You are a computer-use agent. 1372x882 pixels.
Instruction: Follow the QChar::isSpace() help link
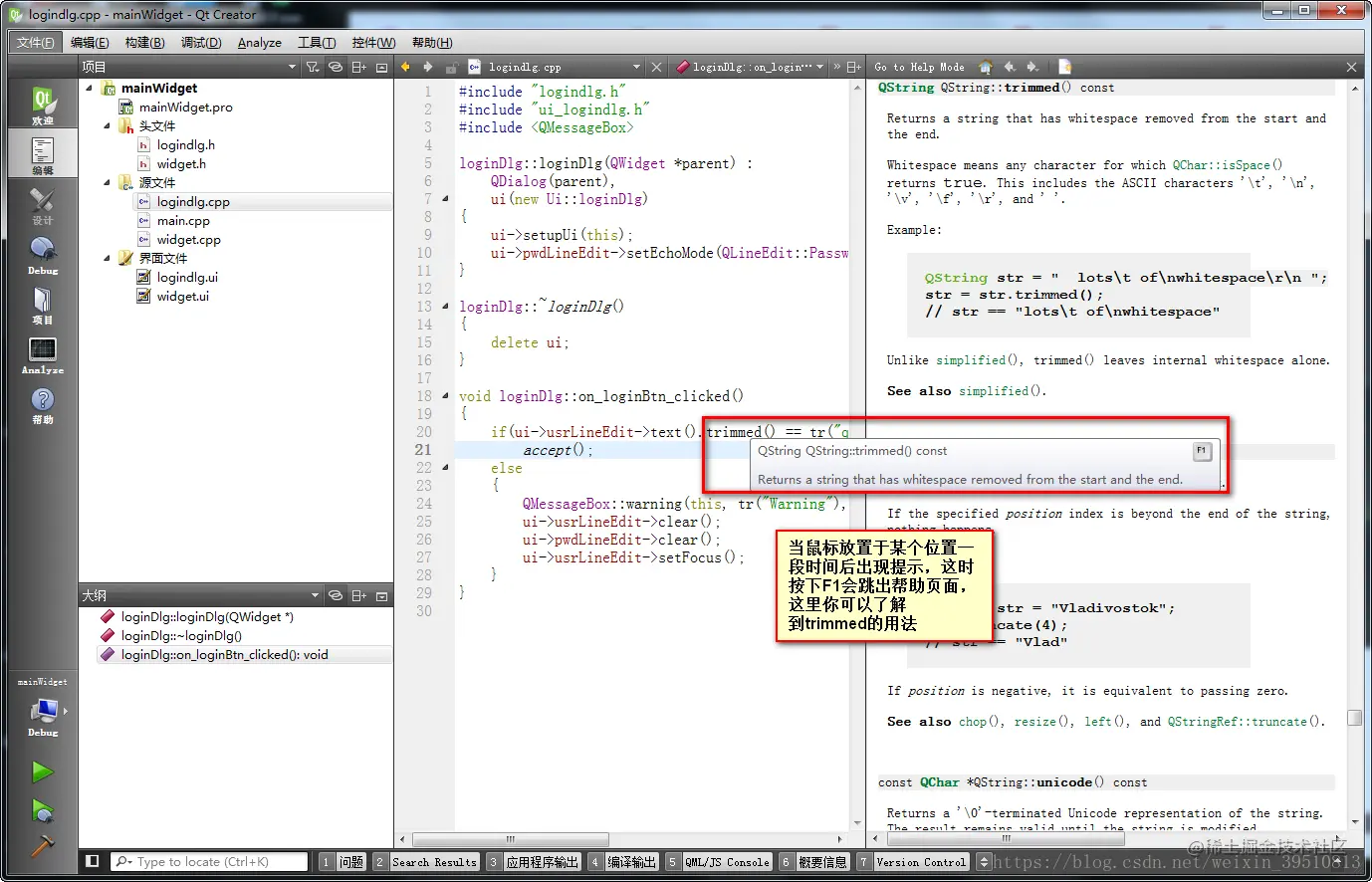click(1227, 165)
